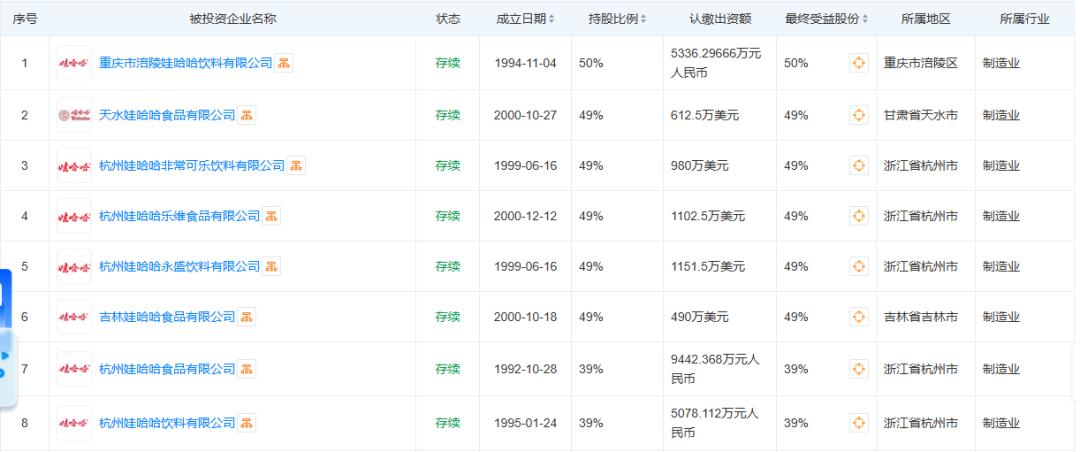Open 天水娃哈哈食品有限公司 company link

167,115
